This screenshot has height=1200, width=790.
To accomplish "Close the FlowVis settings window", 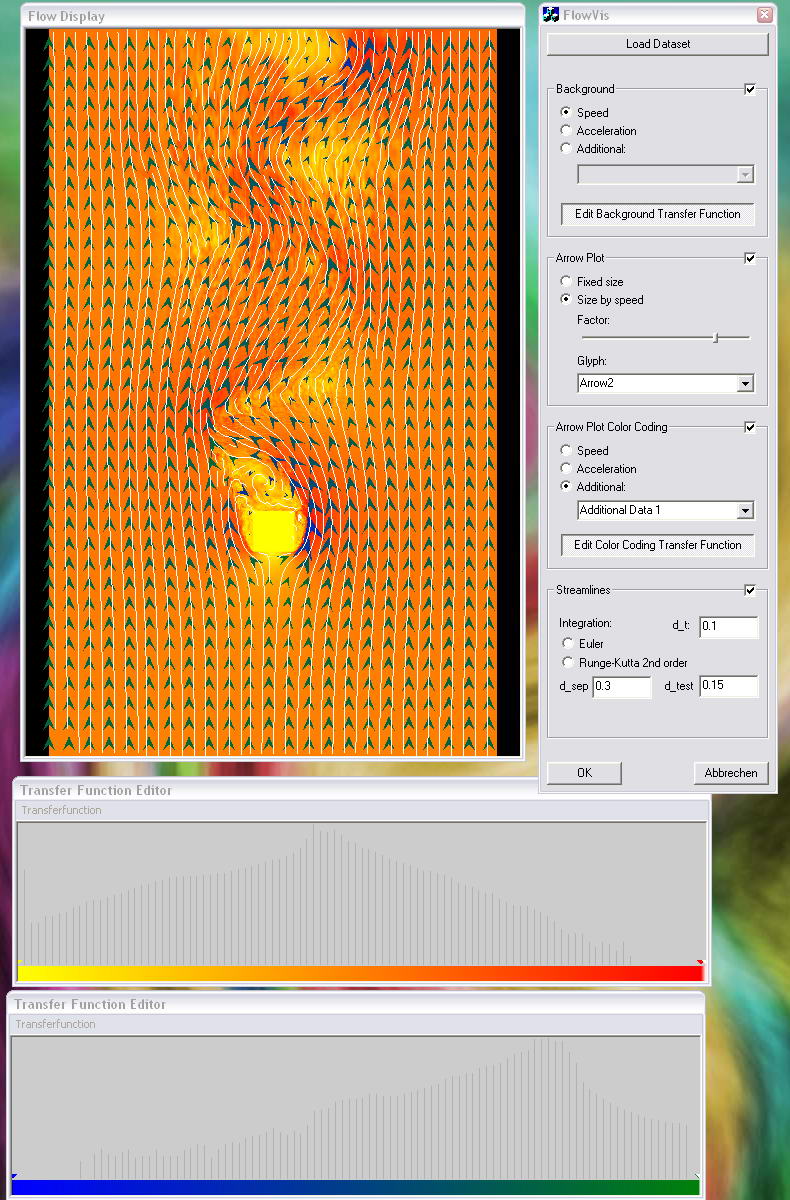I will 764,15.
